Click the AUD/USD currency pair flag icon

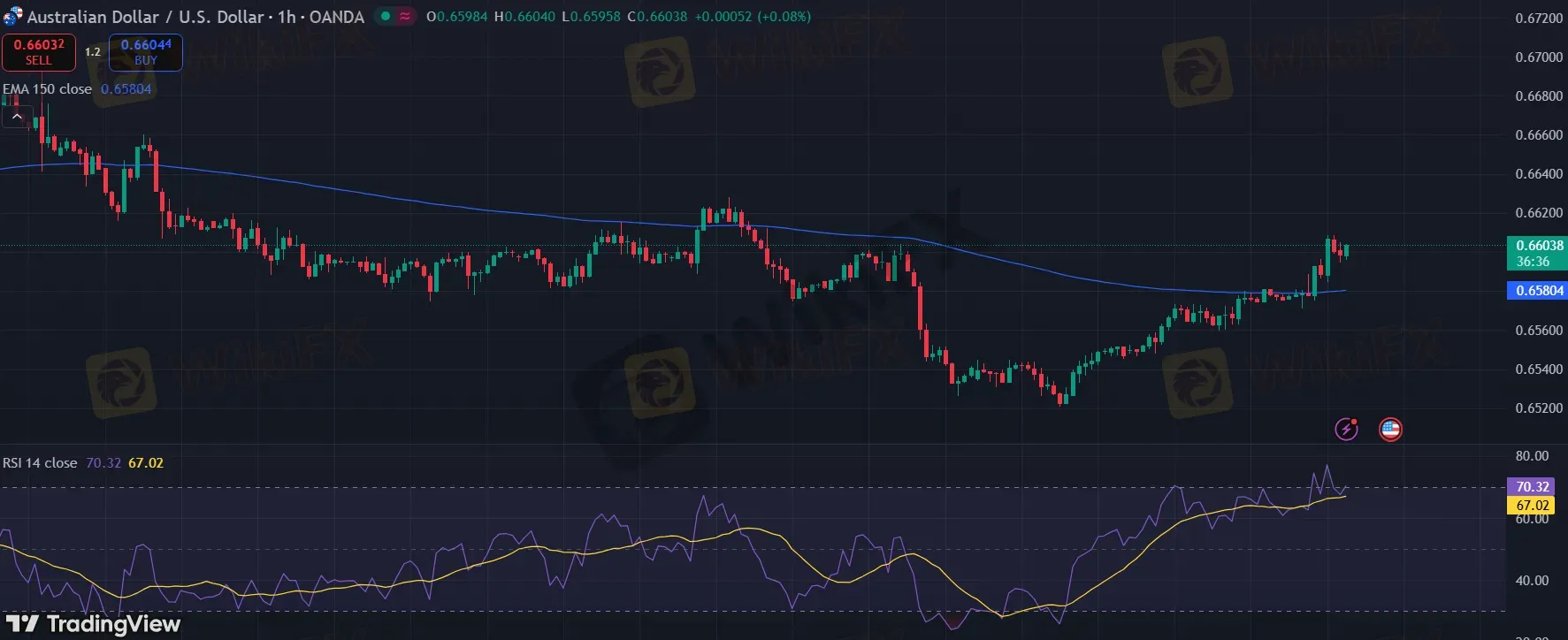12,16
